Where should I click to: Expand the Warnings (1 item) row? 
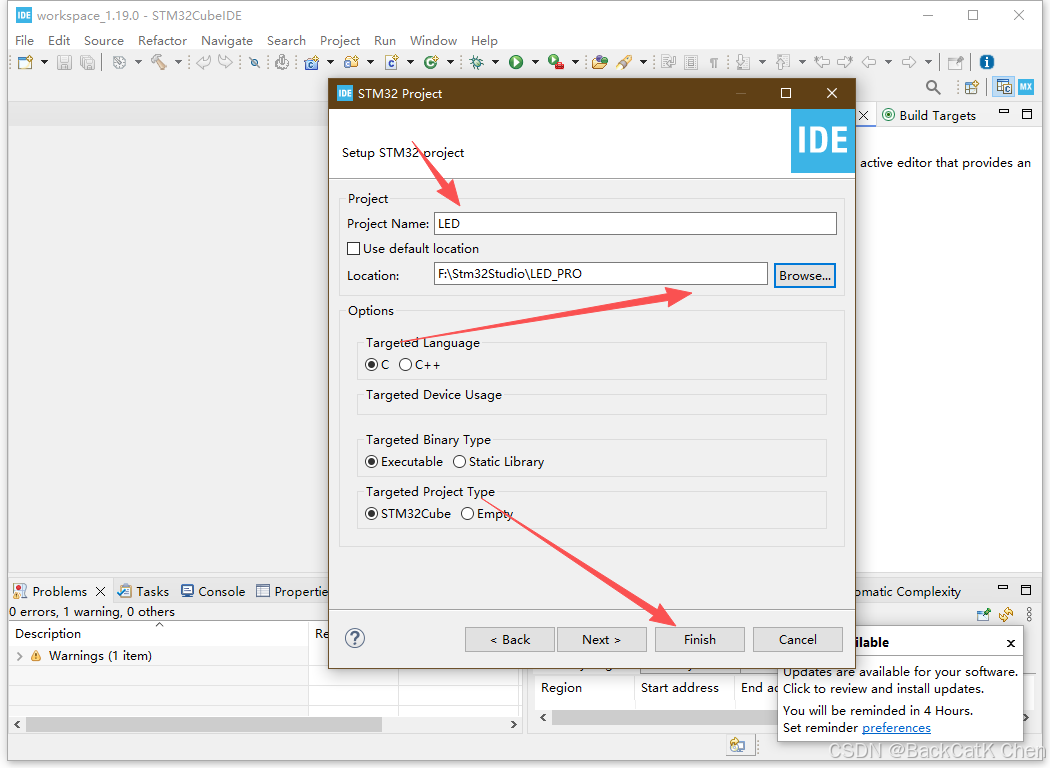tap(19, 656)
